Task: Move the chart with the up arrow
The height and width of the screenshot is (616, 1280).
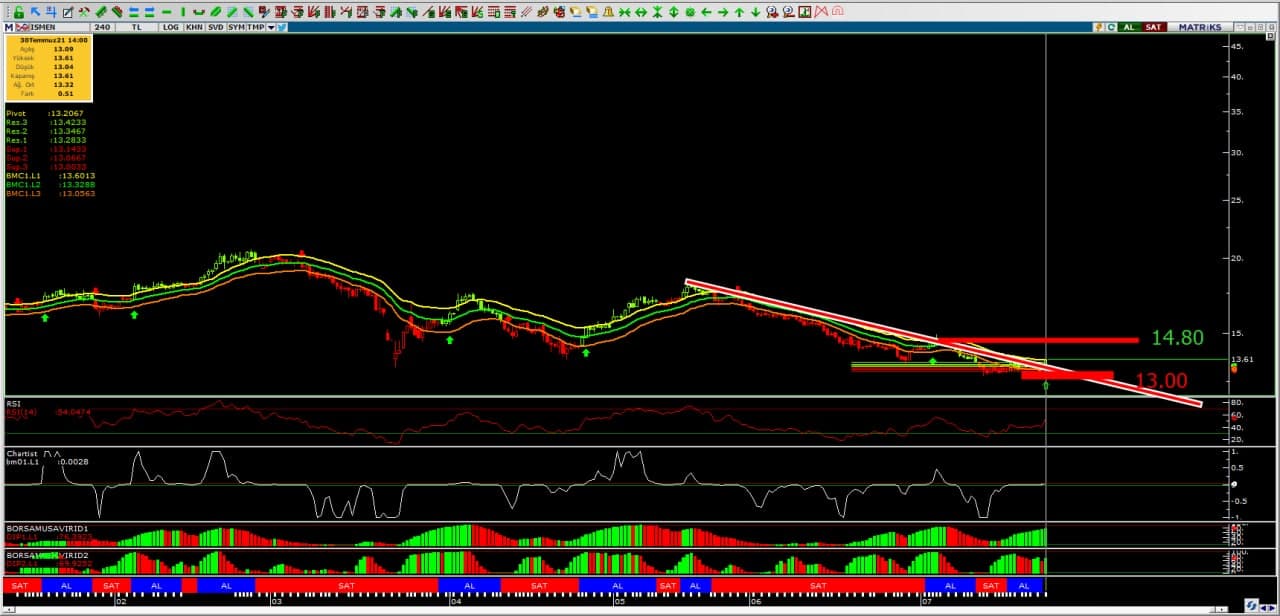Action: [x=739, y=12]
